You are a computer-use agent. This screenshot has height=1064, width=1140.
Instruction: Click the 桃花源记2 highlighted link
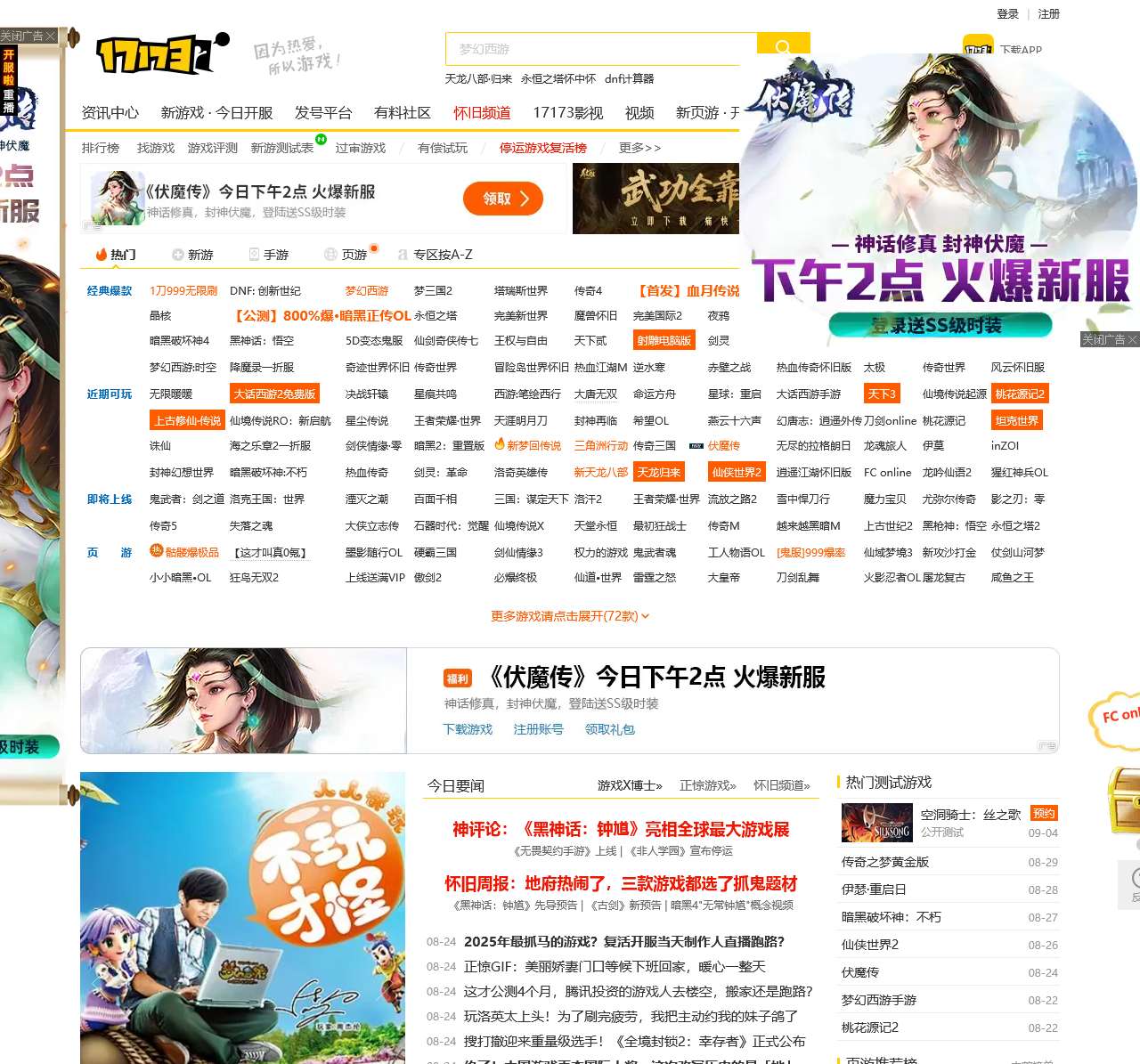1020,394
